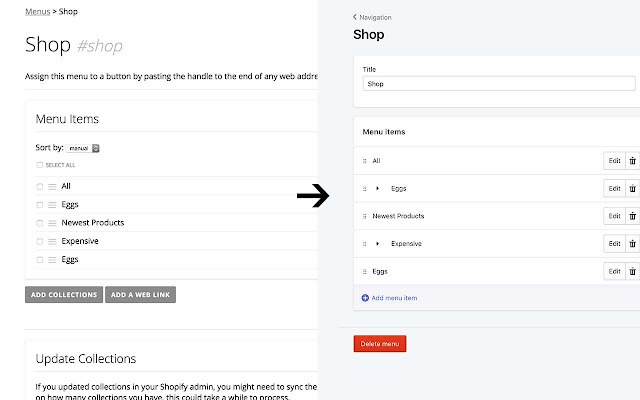This screenshot has width=640, height=400.
Task: Click 'Newest Products' label in Navigation panel
Action: coord(398,216)
